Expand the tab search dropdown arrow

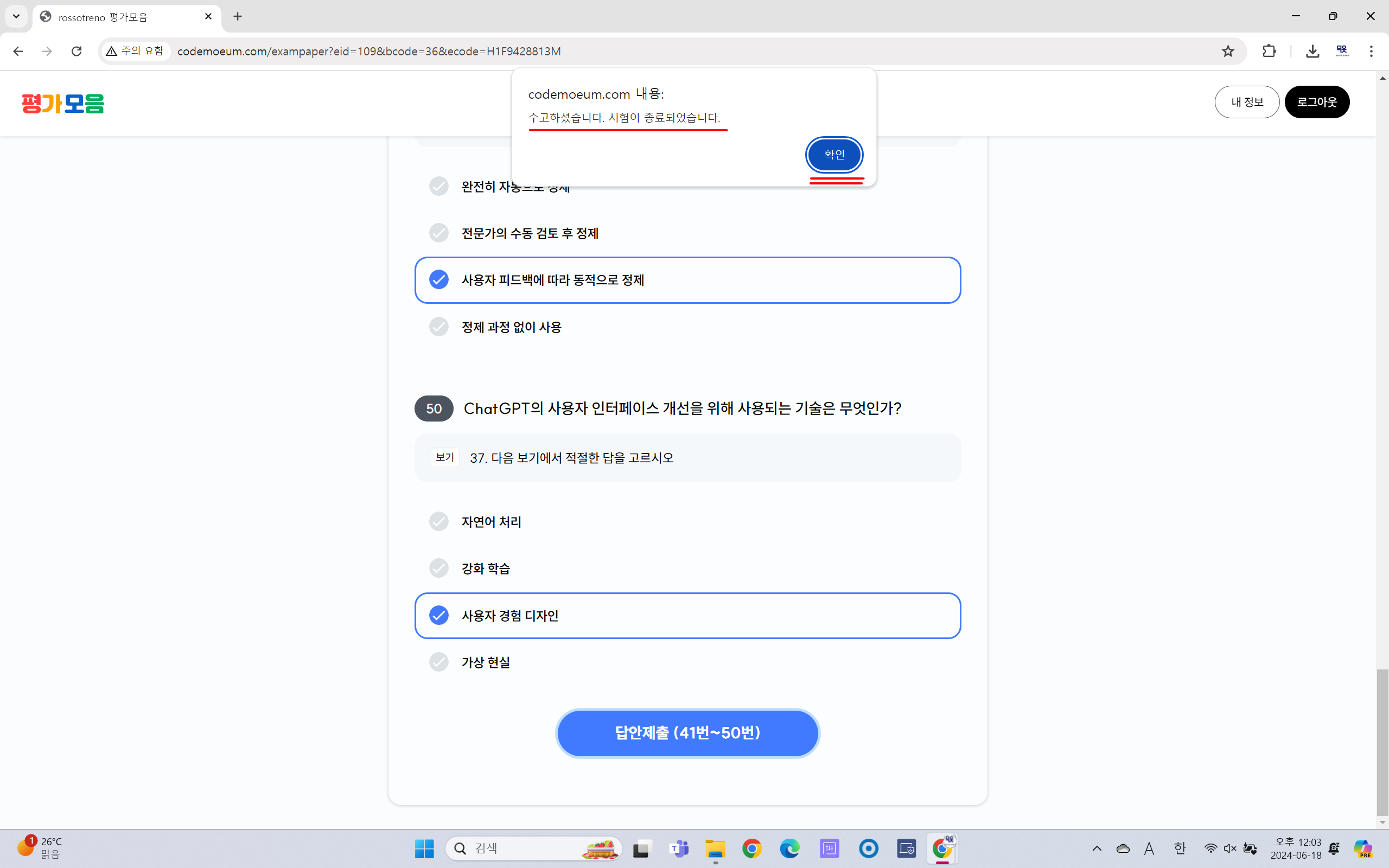[x=16, y=16]
